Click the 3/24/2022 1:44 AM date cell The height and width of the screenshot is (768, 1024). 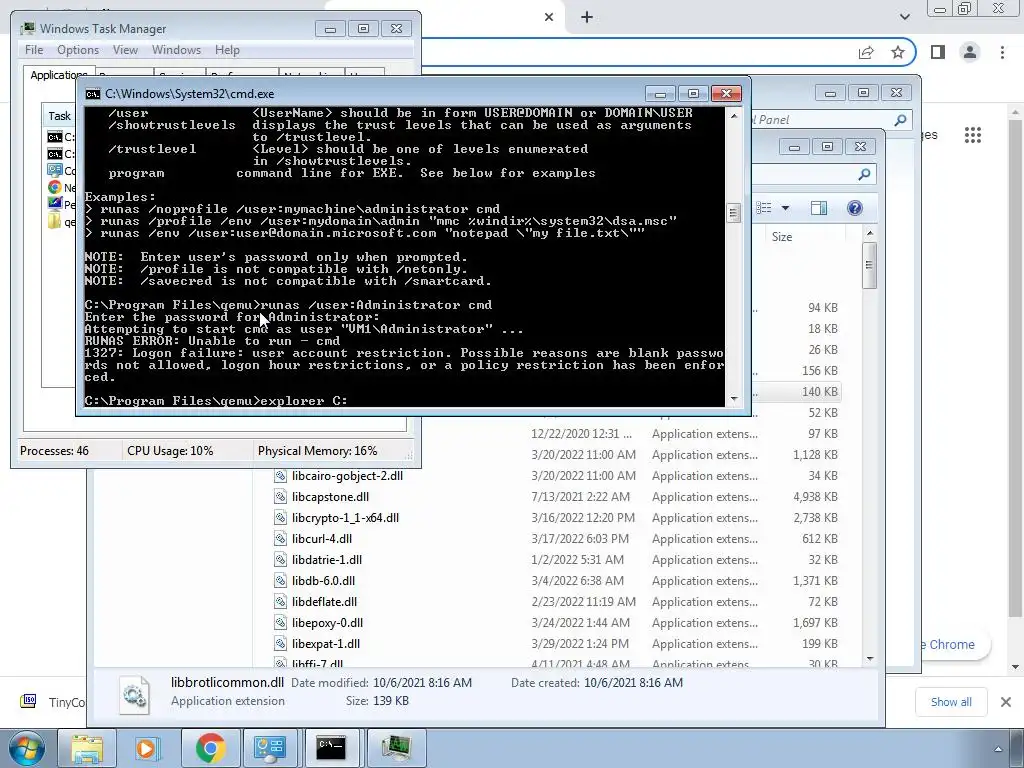[581, 622]
